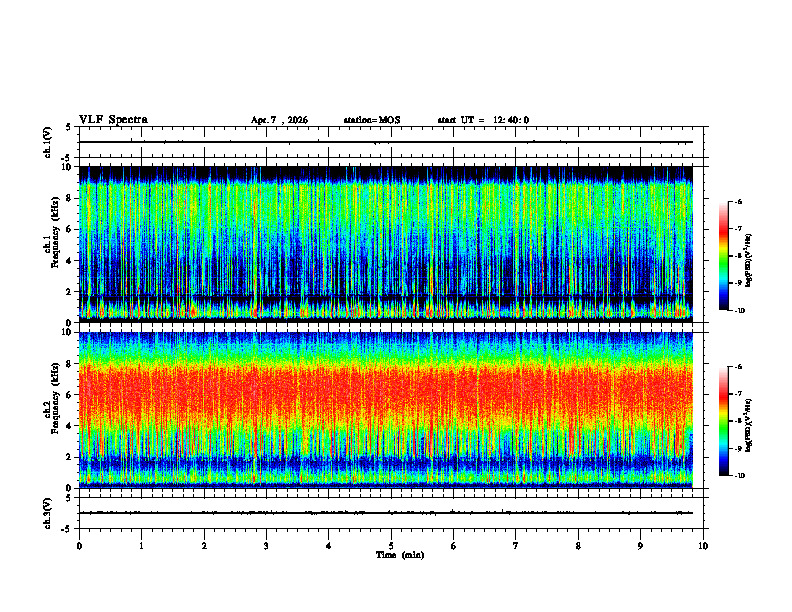Image resolution: width=792 pixels, height=612 pixels.
Task: Click inside the ch.2 spectrogram panel
Action: (386, 410)
